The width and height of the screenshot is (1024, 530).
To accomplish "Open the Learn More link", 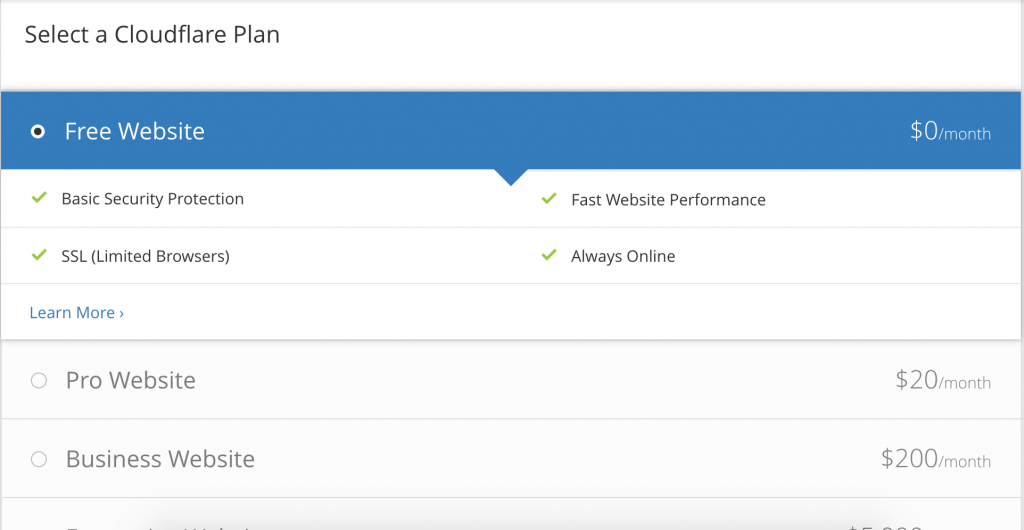I will pyautogui.click(x=76, y=313).
